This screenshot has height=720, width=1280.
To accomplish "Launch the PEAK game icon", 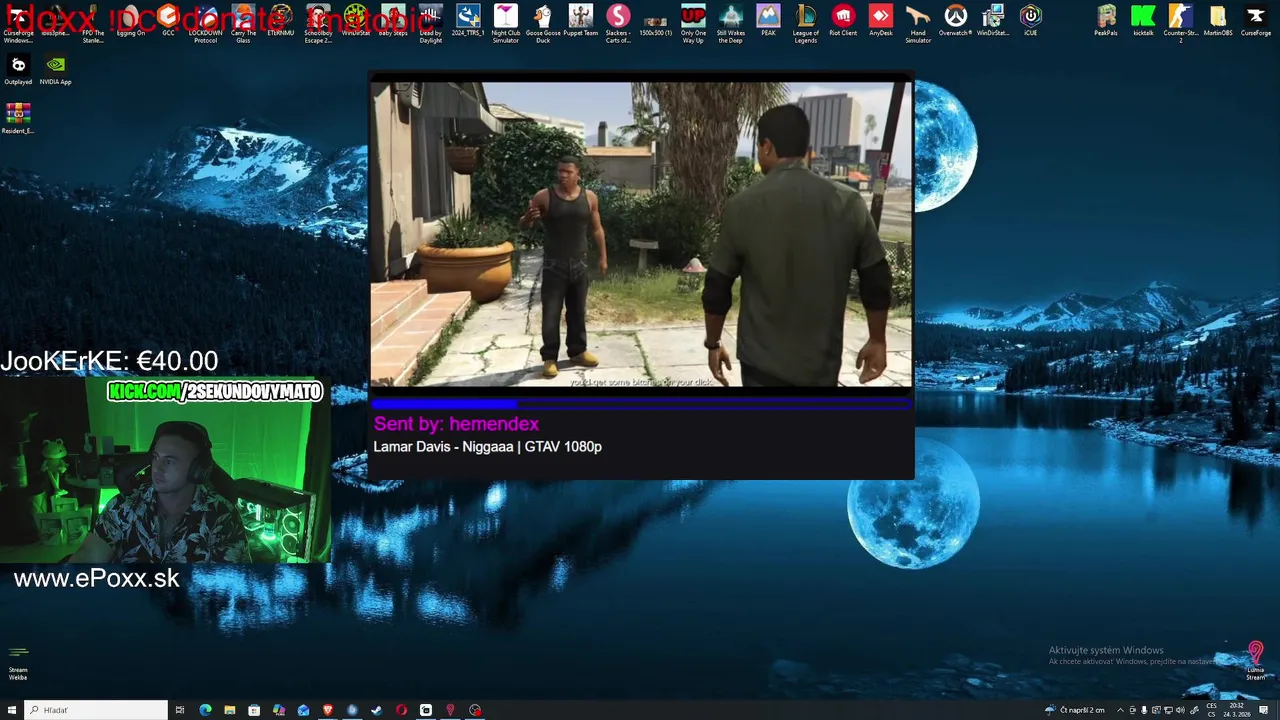I will 768,21.
